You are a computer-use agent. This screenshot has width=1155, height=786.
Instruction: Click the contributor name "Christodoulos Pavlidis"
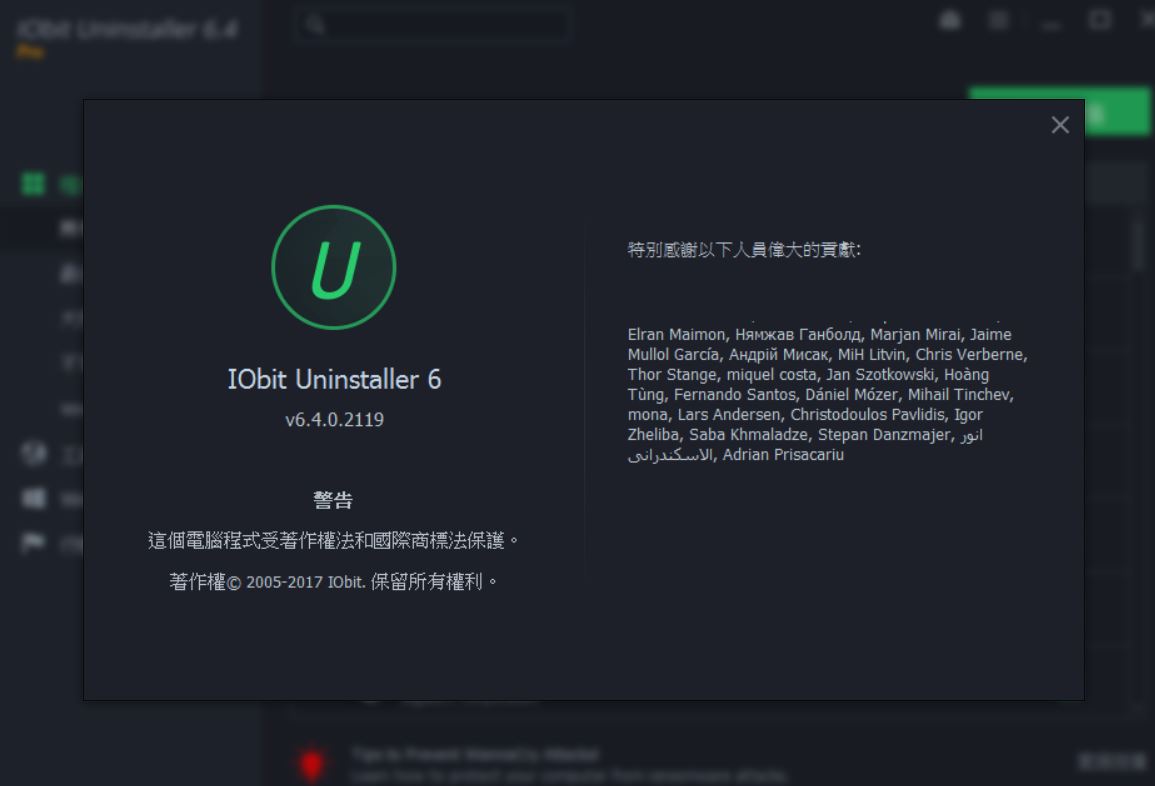point(868,414)
